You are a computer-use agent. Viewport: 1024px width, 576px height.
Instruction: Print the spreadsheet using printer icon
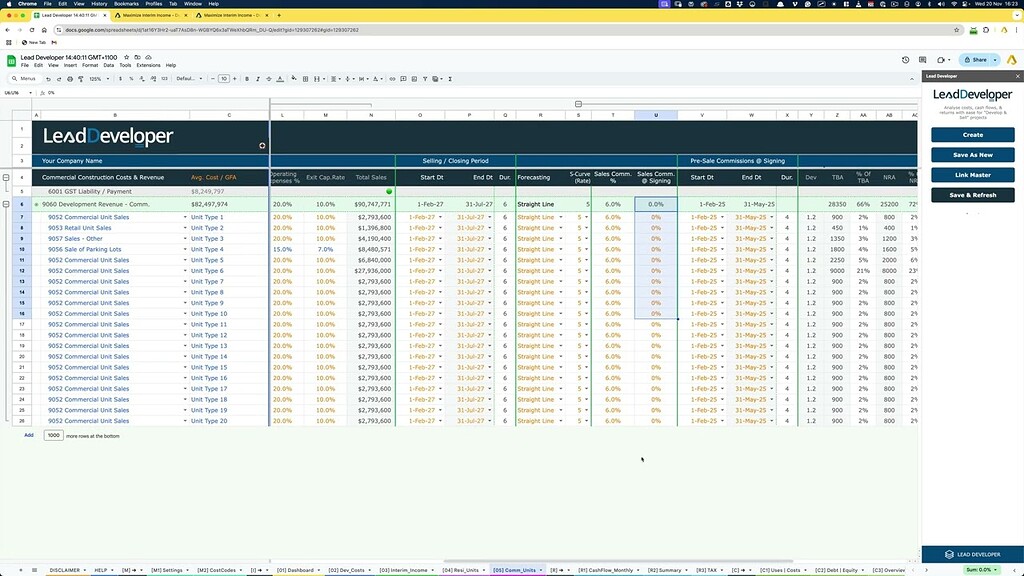click(x=70, y=79)
